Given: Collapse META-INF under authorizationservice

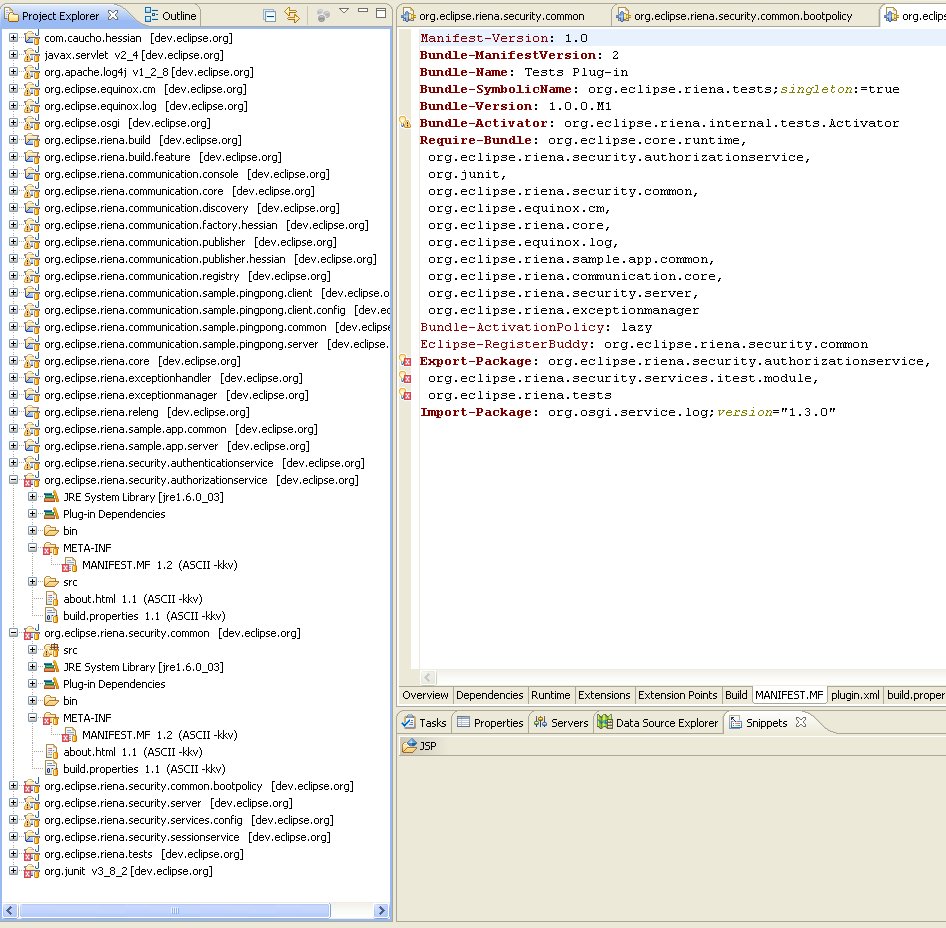Looking at the screenshot, I should [33, 548].
